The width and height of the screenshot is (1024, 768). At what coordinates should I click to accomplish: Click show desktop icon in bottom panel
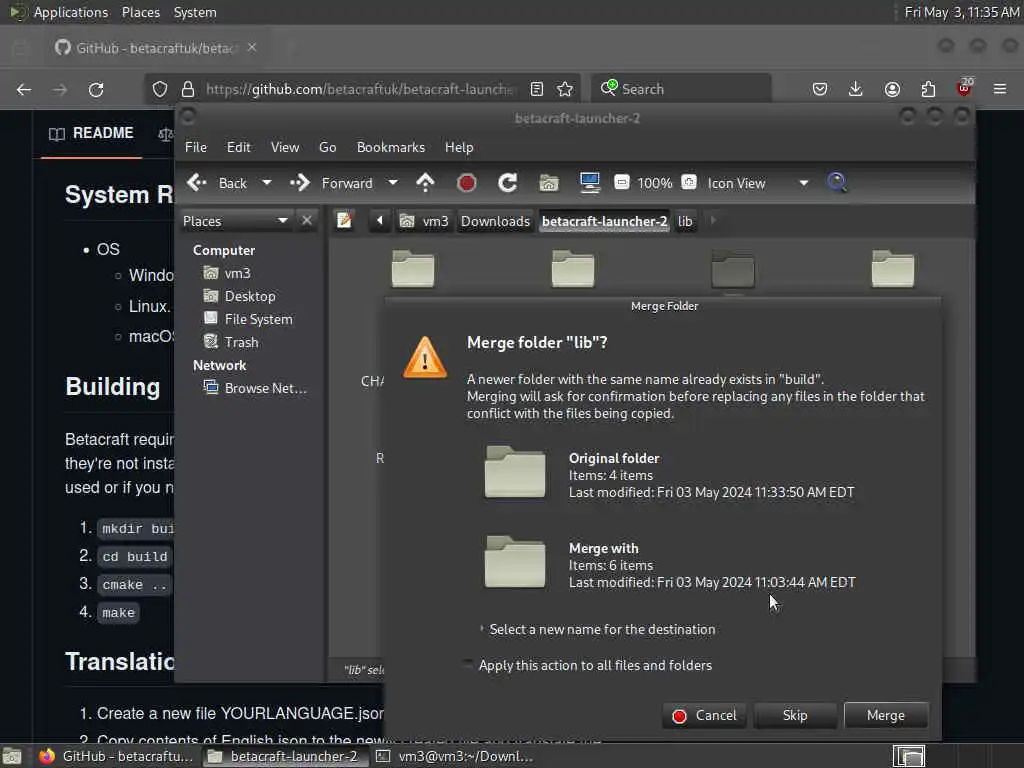pos(12,756)
